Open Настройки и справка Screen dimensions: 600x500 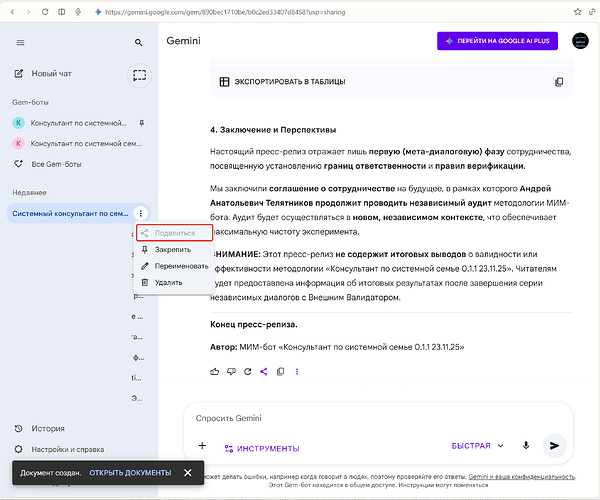59,449
